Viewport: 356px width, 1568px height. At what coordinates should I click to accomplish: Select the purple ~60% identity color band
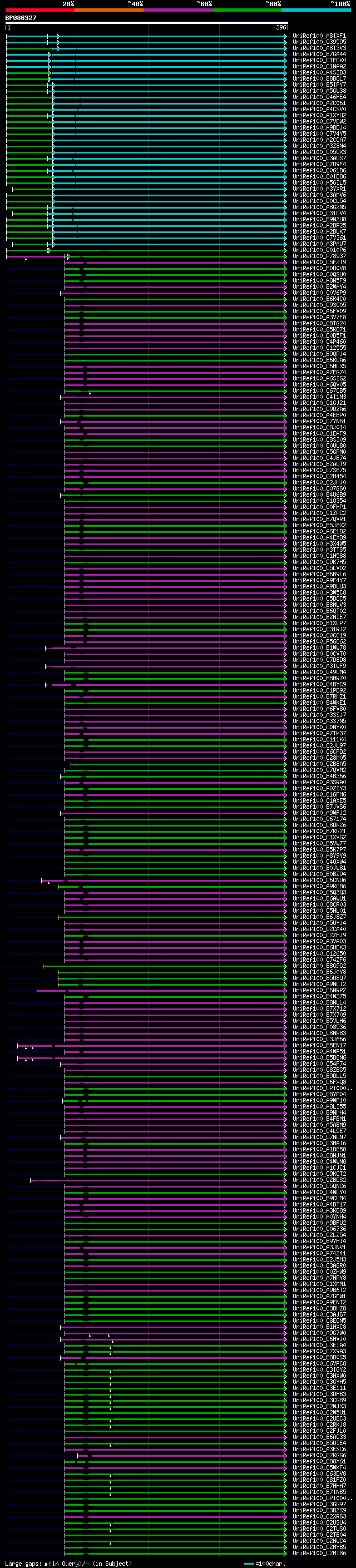pyautogui.click(x=177, y=10)
